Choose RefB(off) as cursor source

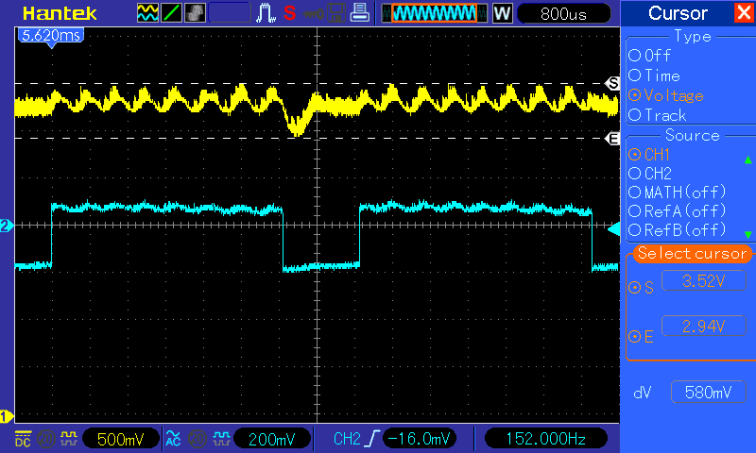click(x=677, y=230)
